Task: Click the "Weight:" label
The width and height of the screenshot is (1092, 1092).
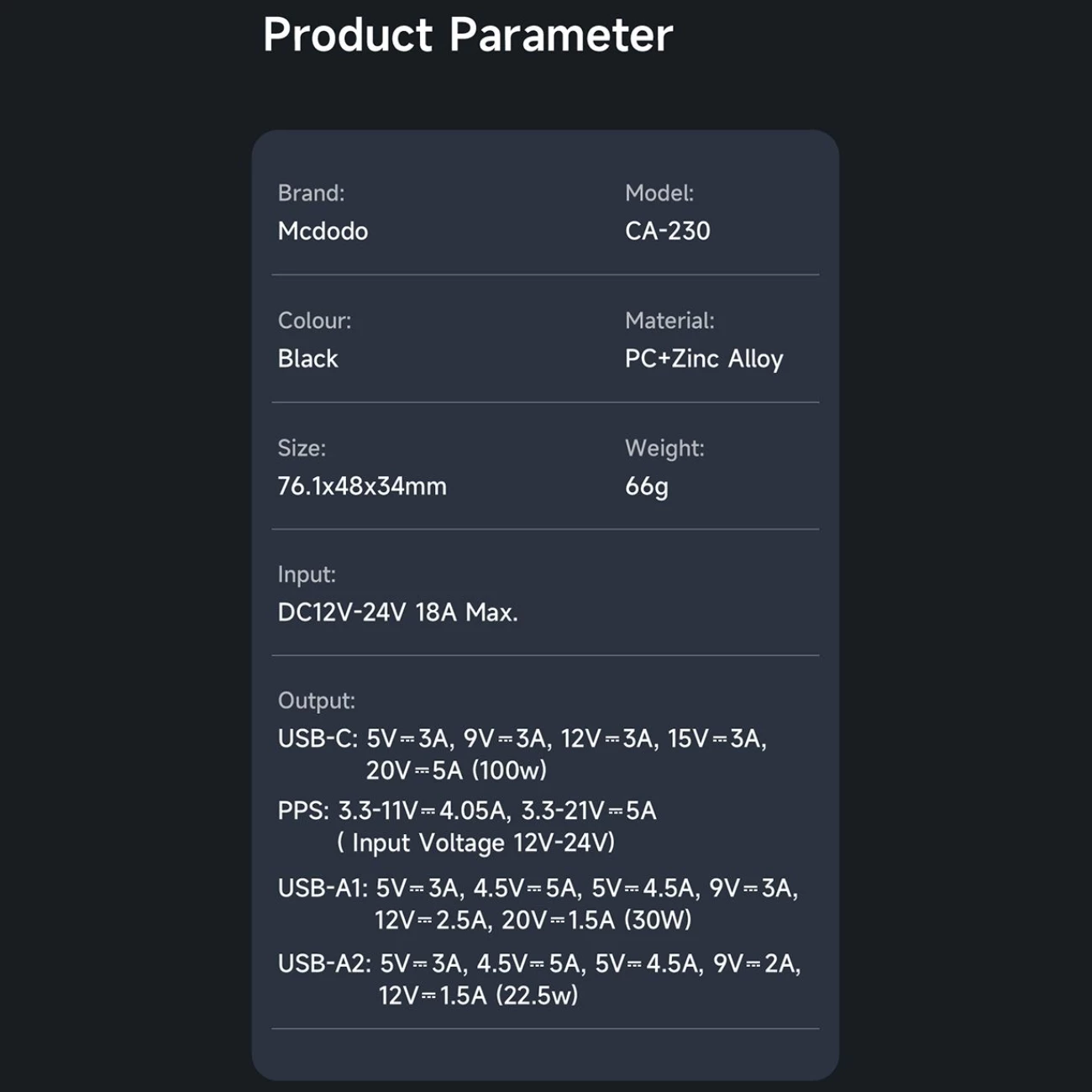Action: (664, 449)
